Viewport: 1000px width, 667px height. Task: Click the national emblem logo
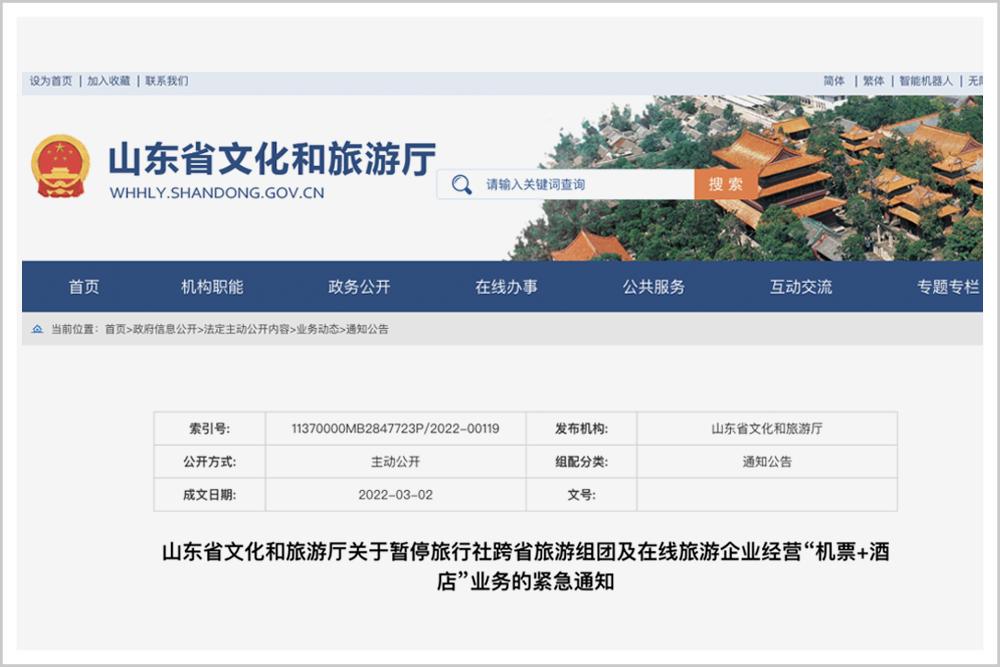tap(60, 166)
